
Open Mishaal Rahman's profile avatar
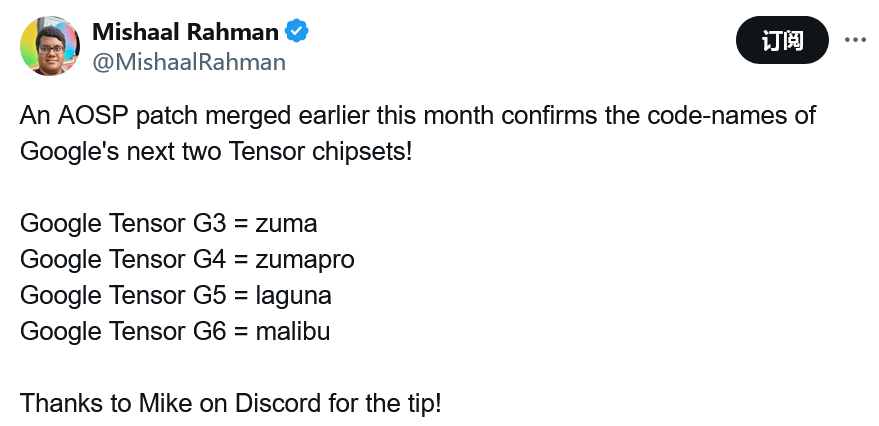[x=50, y=45]
